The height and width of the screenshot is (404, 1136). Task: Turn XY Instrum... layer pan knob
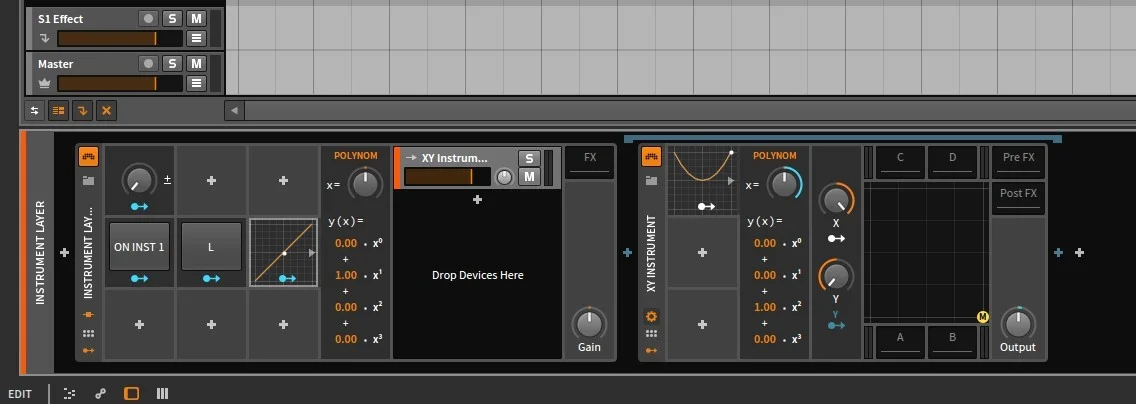pyautogui.click(x=504, y=177)
